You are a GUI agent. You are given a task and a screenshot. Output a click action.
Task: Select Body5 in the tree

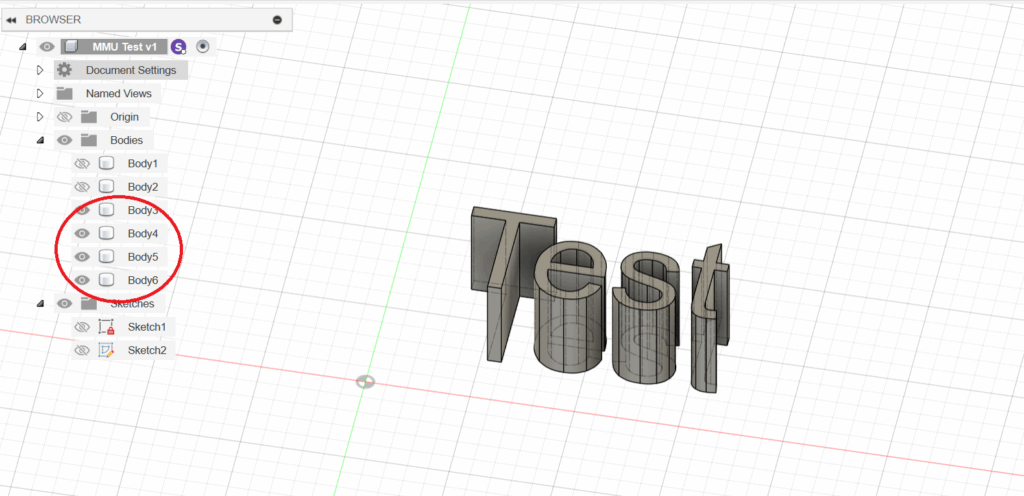click(x=143, y=256)
